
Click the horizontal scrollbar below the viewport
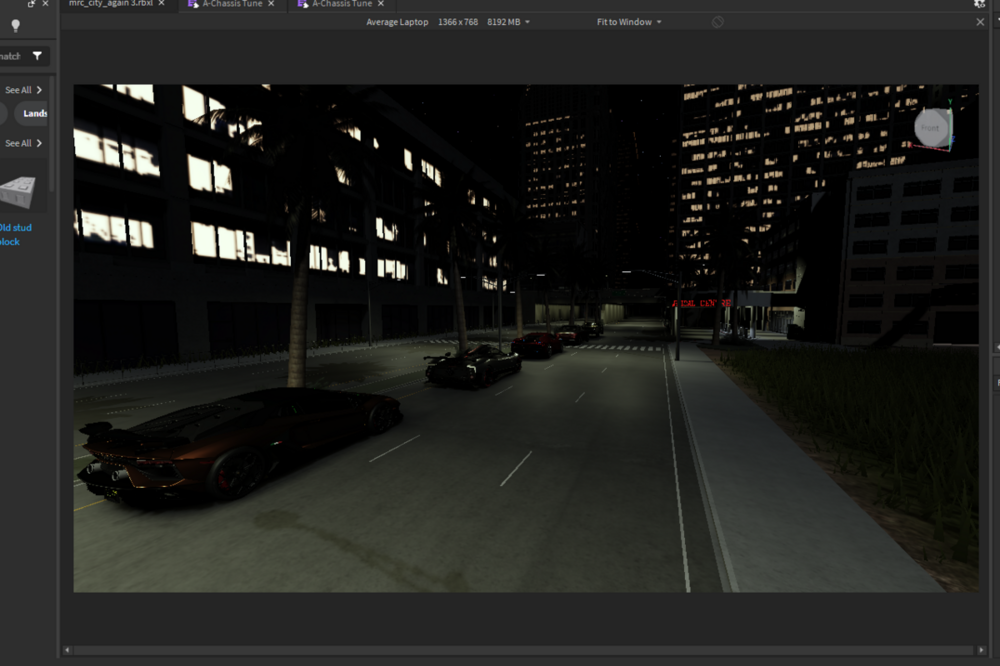pyautogui.click(x=523, y=650)
